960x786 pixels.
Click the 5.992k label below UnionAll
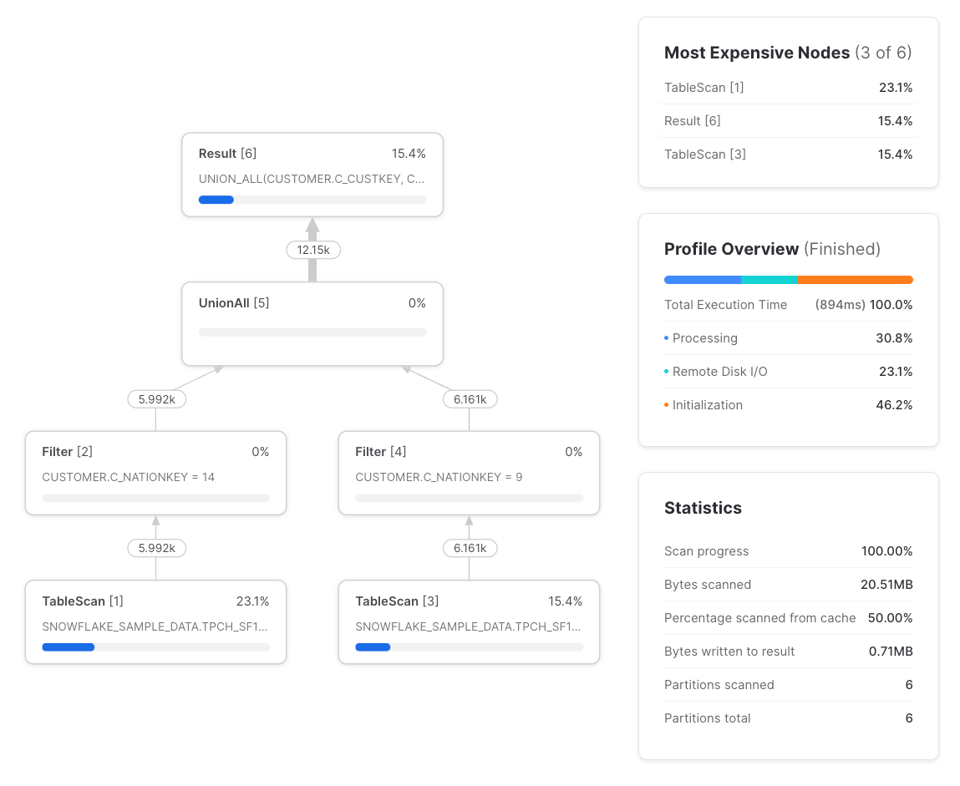pyautogui.click(x=157, y=399)
